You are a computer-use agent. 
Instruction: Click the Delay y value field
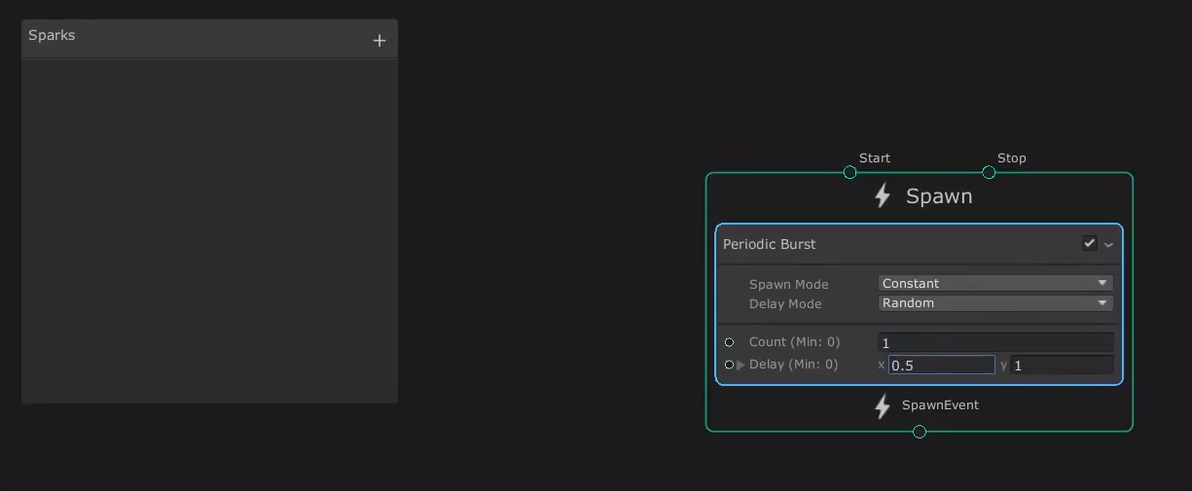[x=1061, y=365]
